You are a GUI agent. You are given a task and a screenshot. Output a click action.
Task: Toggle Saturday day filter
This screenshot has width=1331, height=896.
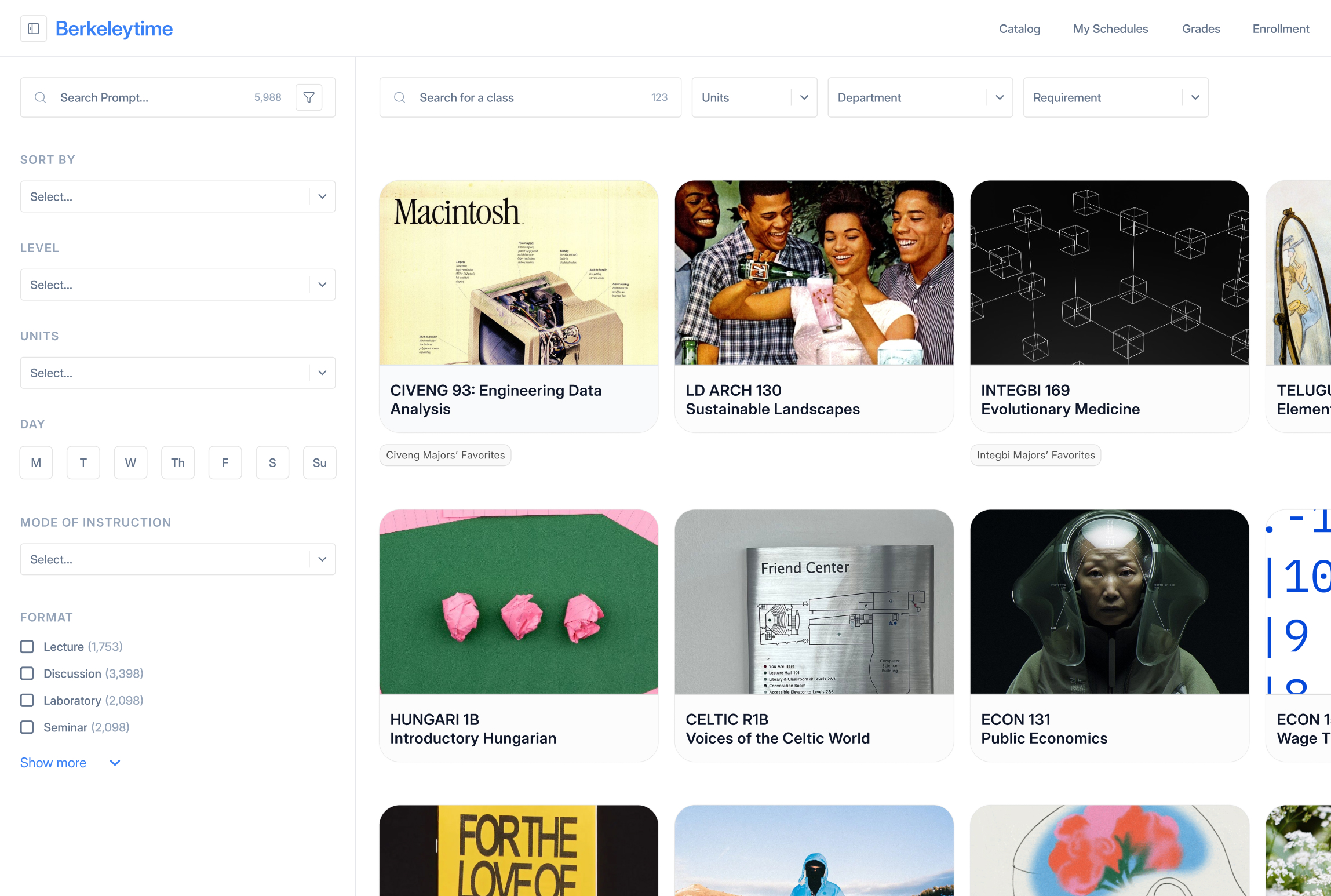(272, 462)
